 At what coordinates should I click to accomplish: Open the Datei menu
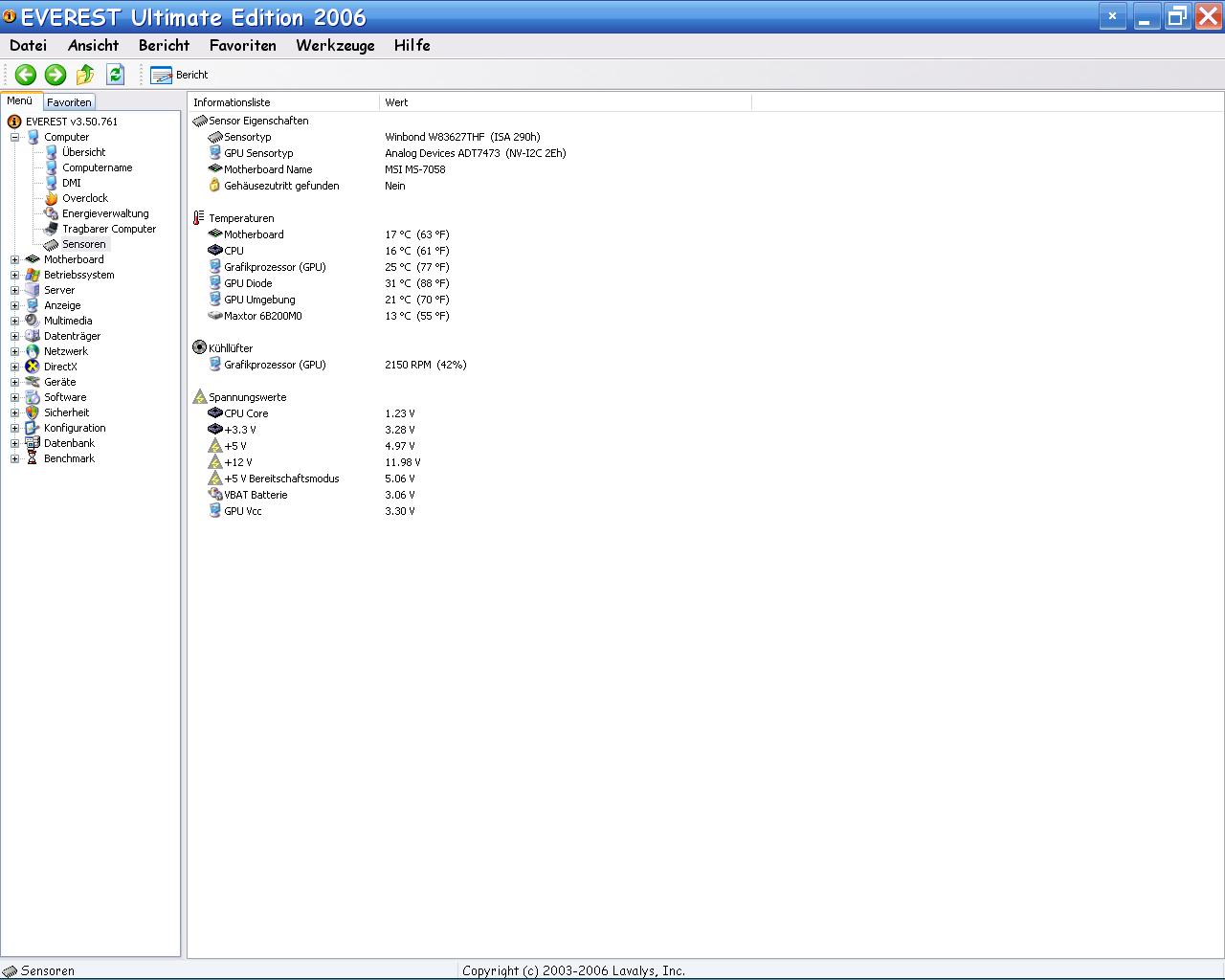point(28,45)
